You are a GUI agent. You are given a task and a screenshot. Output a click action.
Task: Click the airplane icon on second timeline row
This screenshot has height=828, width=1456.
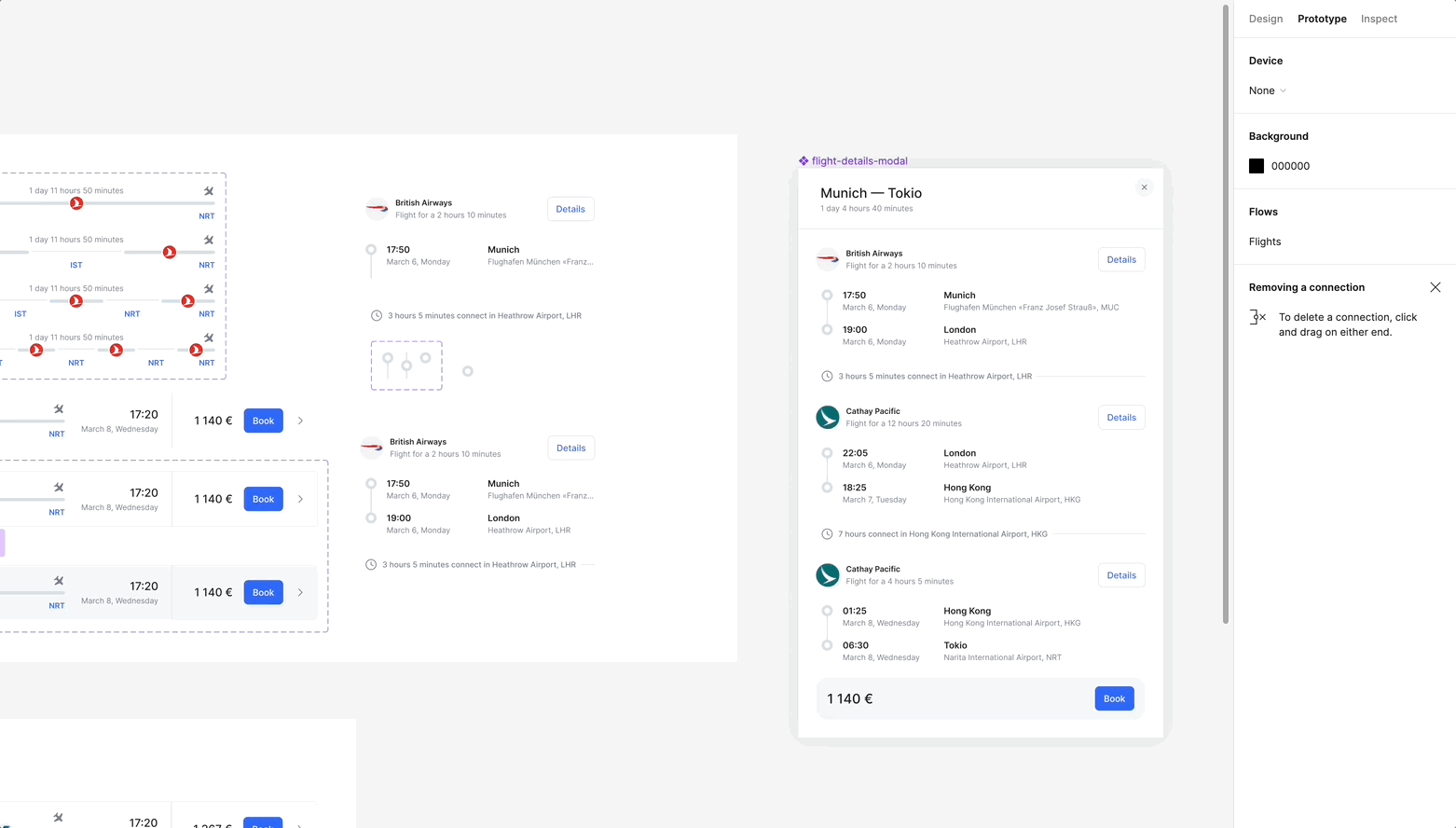(209, 240)
